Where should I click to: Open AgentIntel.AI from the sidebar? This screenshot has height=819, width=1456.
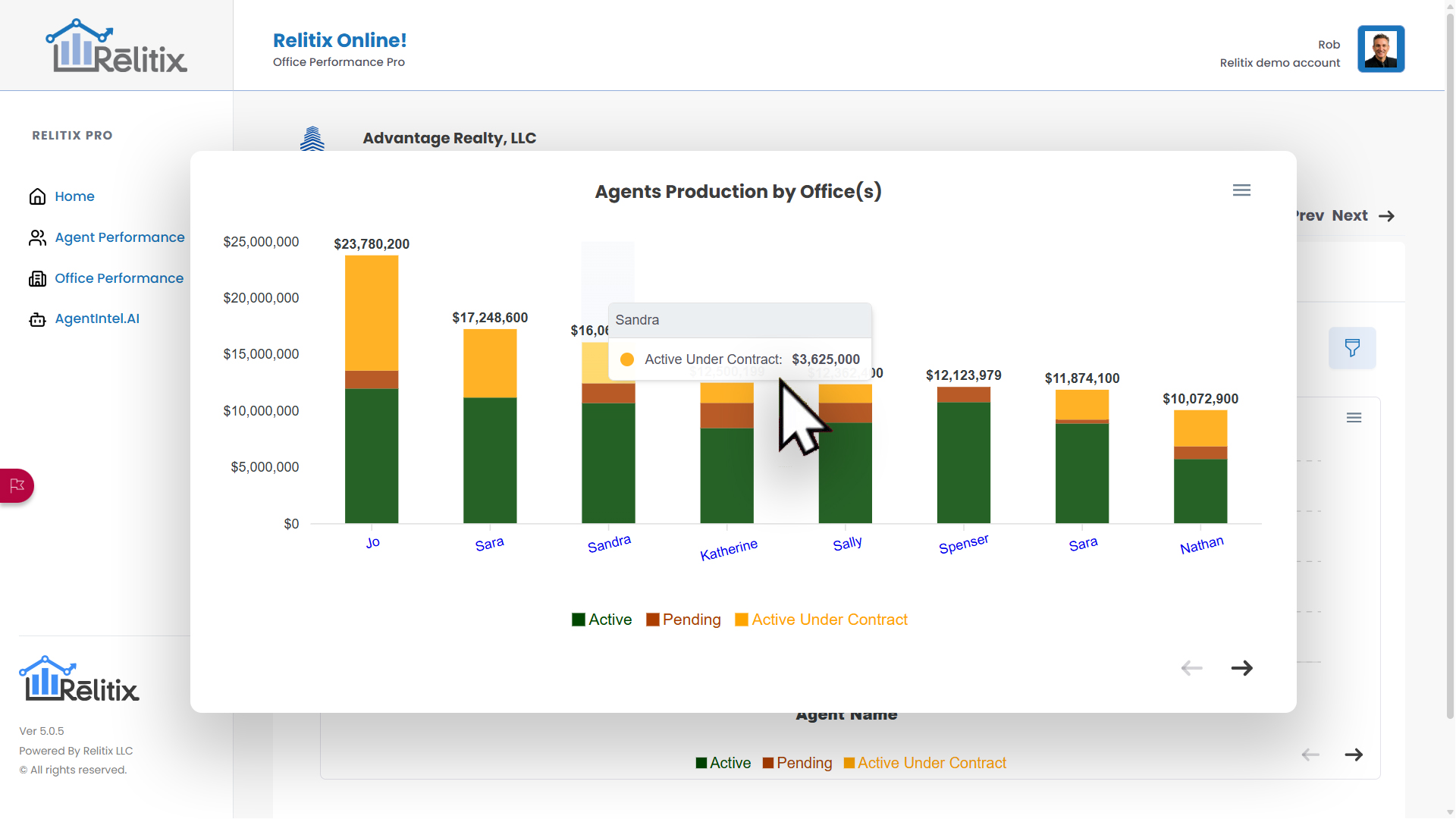[x=97, y=318]
